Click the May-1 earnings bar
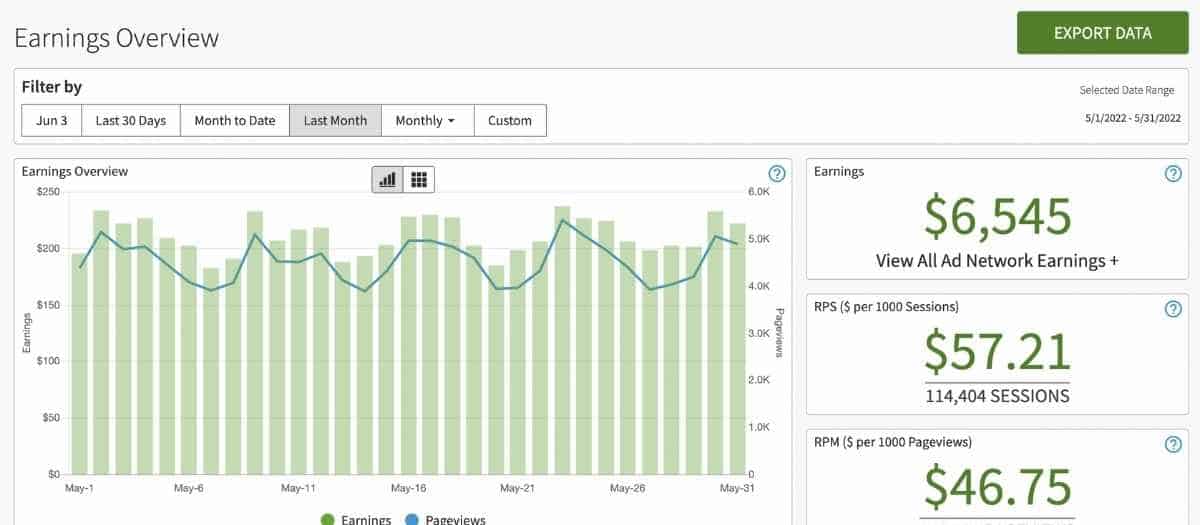1200x525 pixels. tap(79, 365)
